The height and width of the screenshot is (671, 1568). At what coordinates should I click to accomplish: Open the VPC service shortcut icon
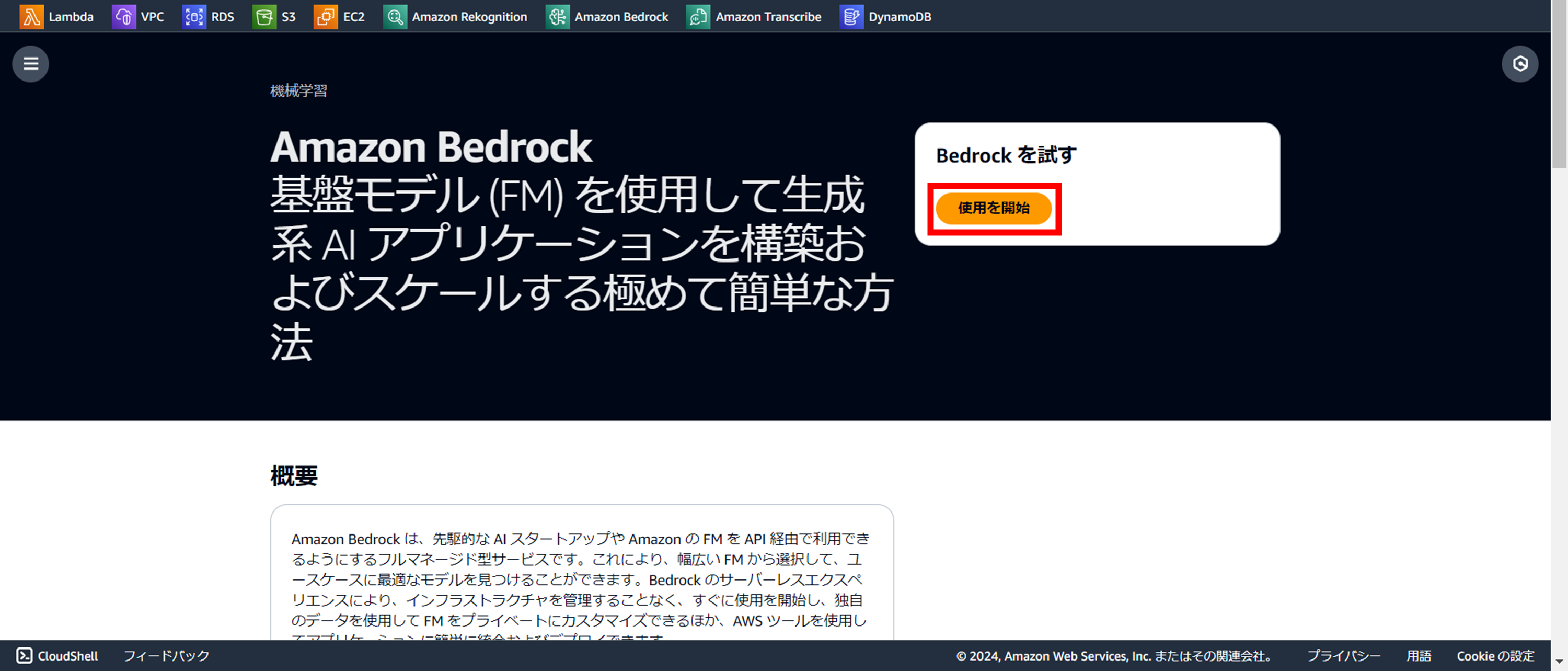tap(123, 16)
